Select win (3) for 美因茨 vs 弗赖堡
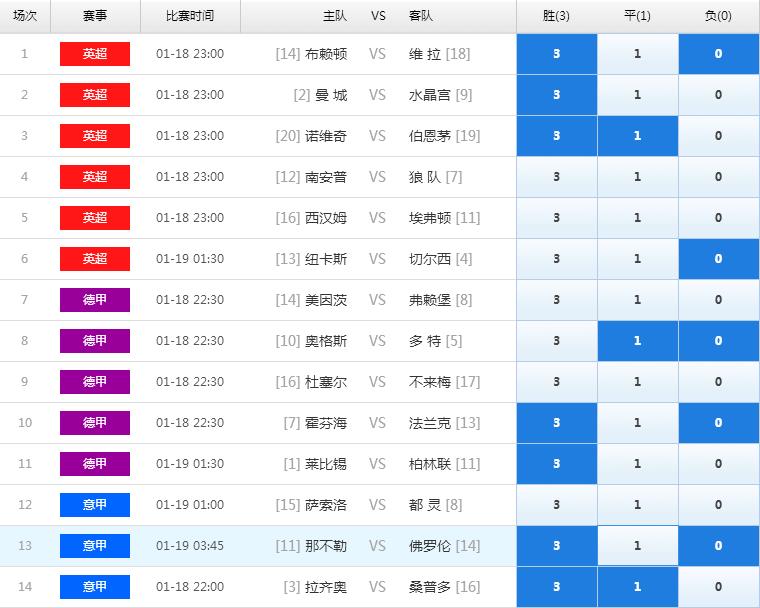 [x=556, y=300]
